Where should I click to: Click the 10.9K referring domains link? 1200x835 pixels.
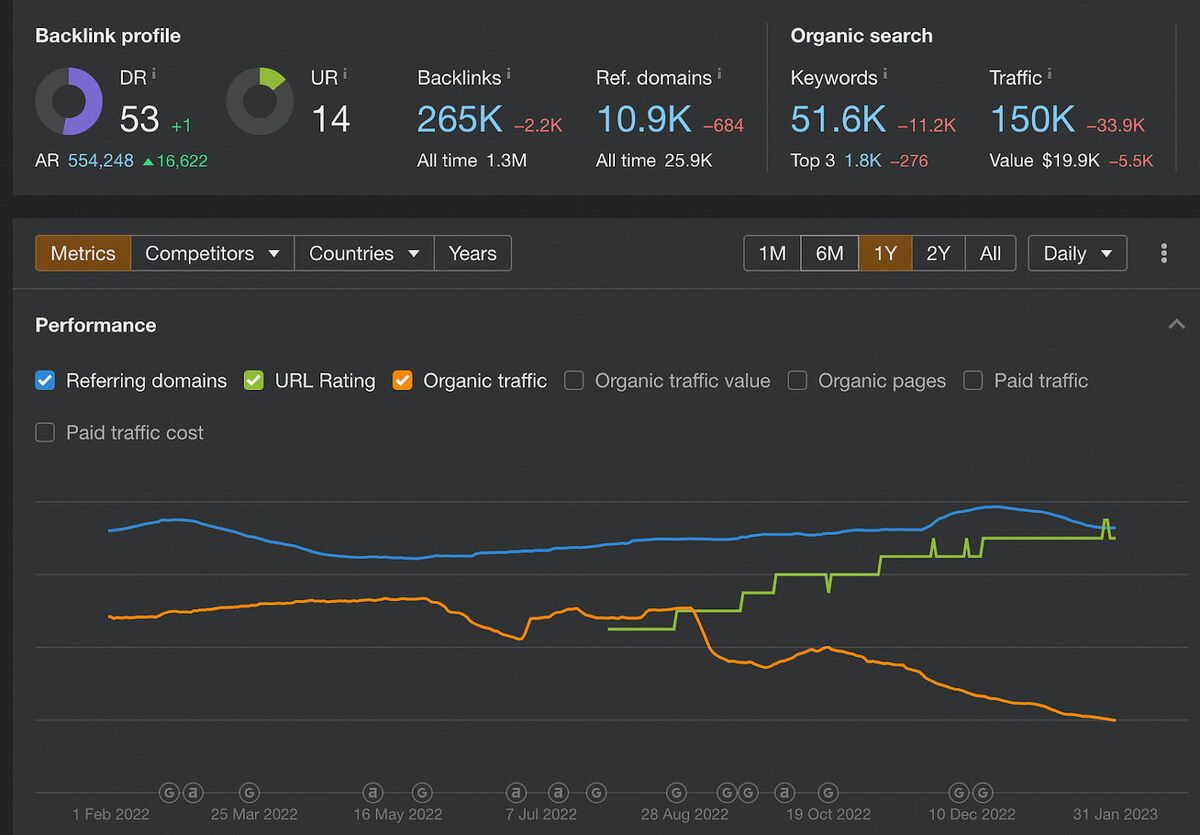point(644,119)
